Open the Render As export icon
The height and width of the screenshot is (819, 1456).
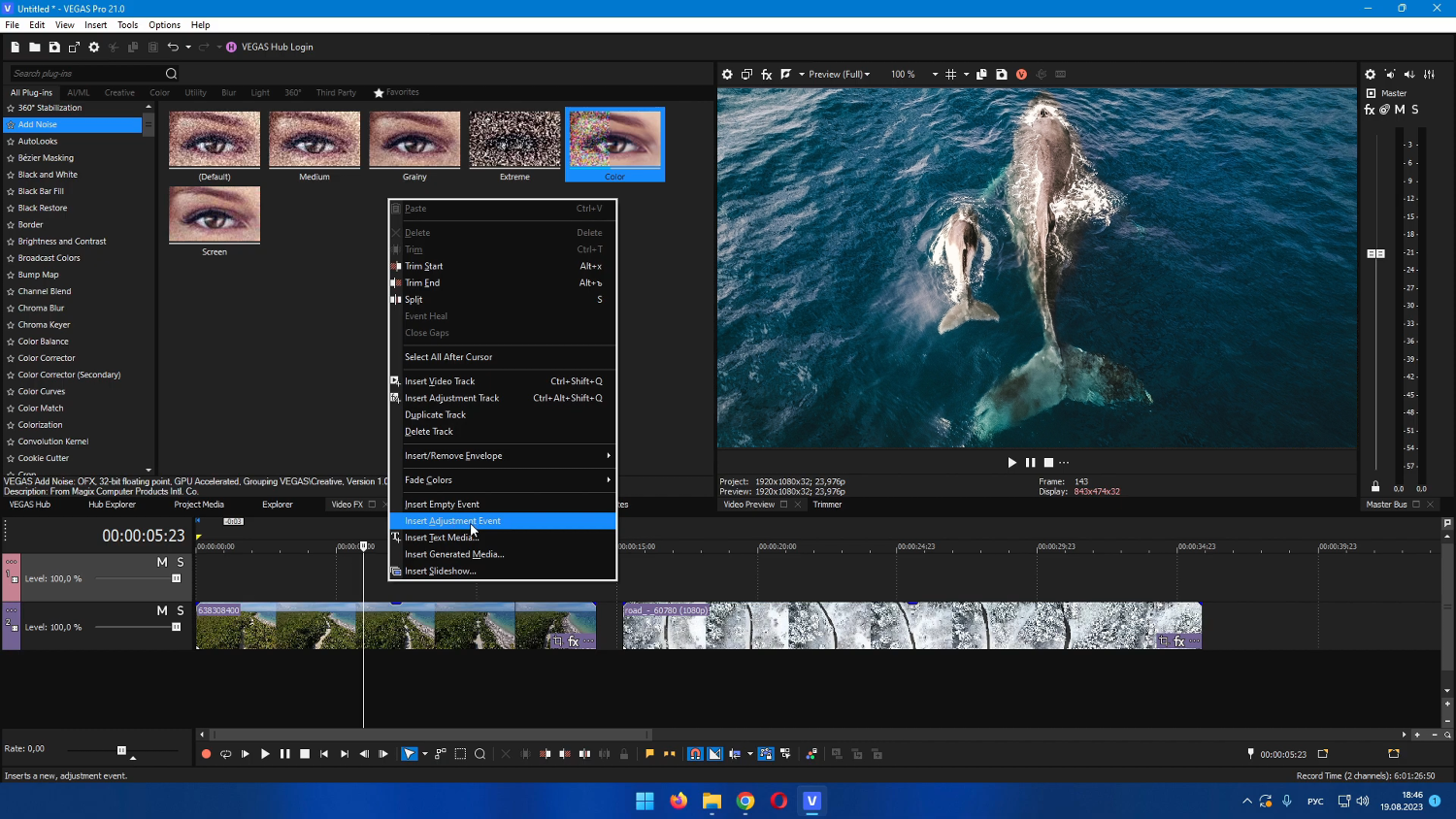pos(74,47)
